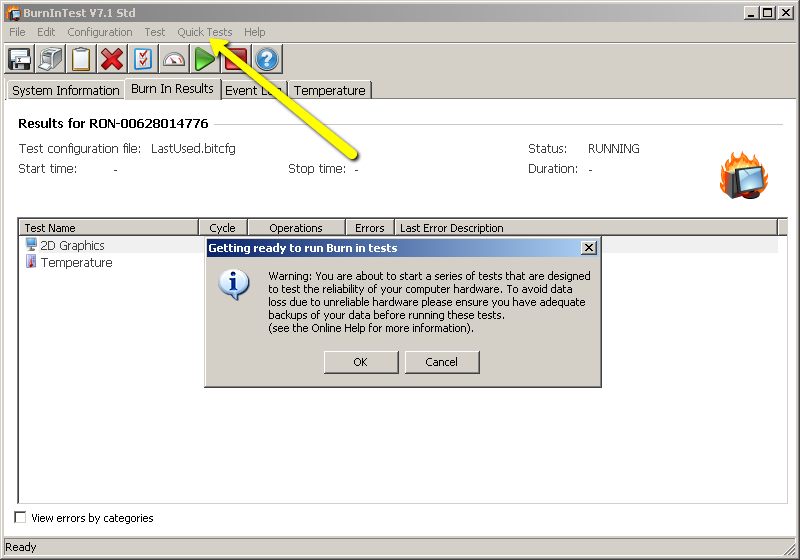Open test selection checklist icon
The height and width of the screenshot is (560, 800).
[x=143, y=59]
